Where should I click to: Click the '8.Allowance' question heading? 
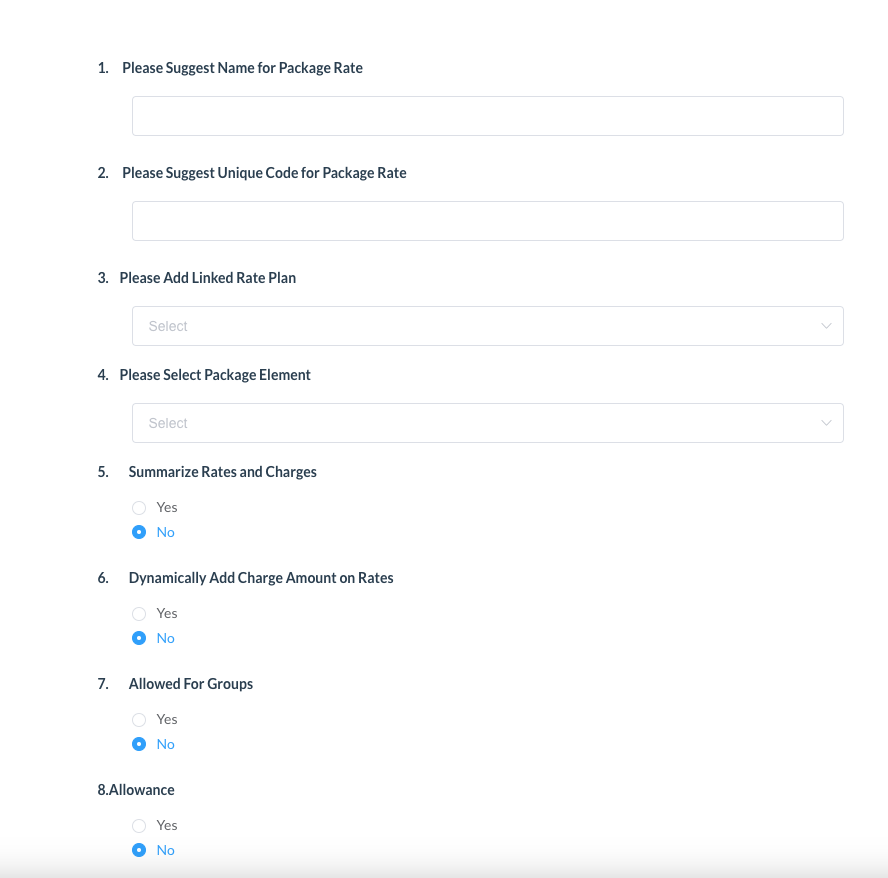tap(136, 790)
